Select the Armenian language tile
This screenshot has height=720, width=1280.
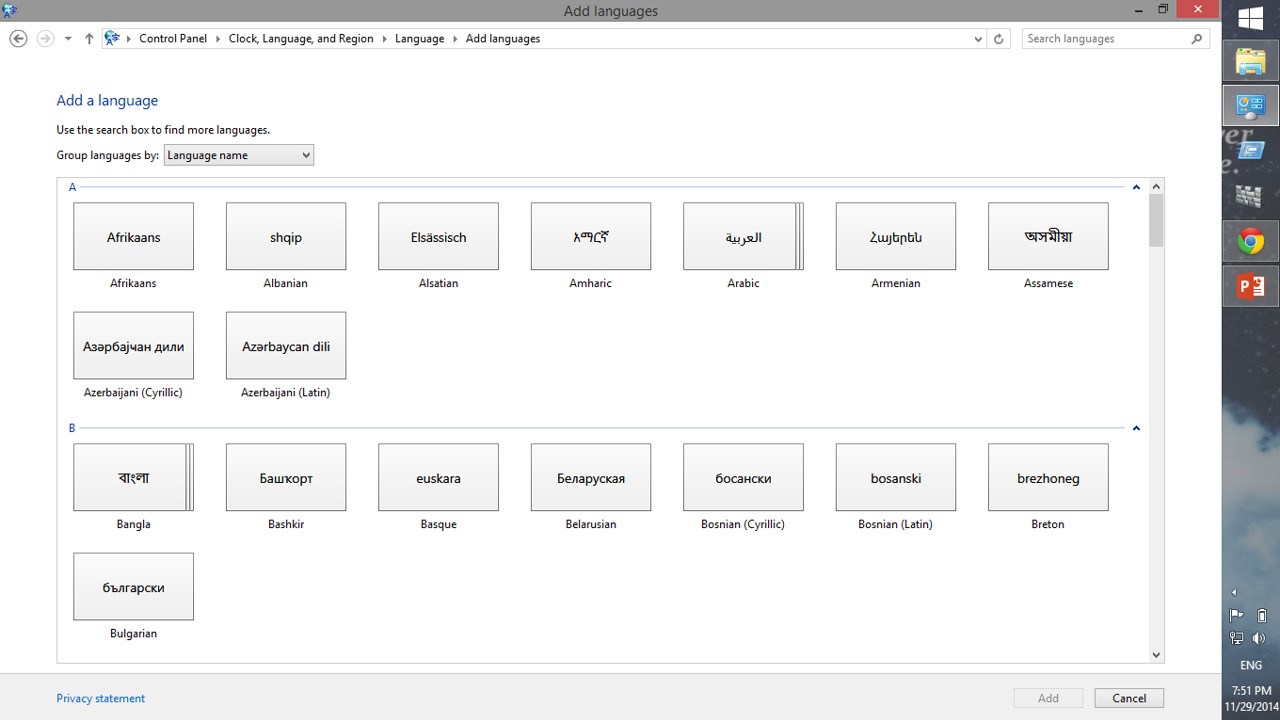click(x=895, y=237)
